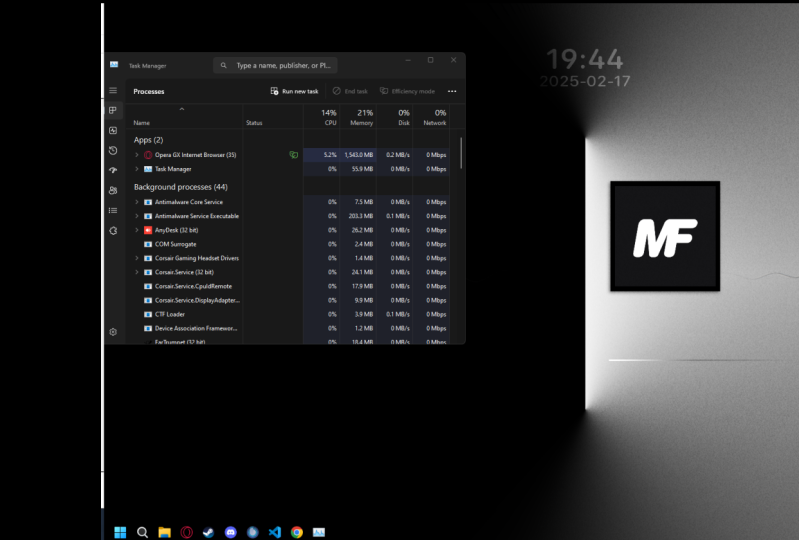Open the Users page in sidebar

point(113,190)
